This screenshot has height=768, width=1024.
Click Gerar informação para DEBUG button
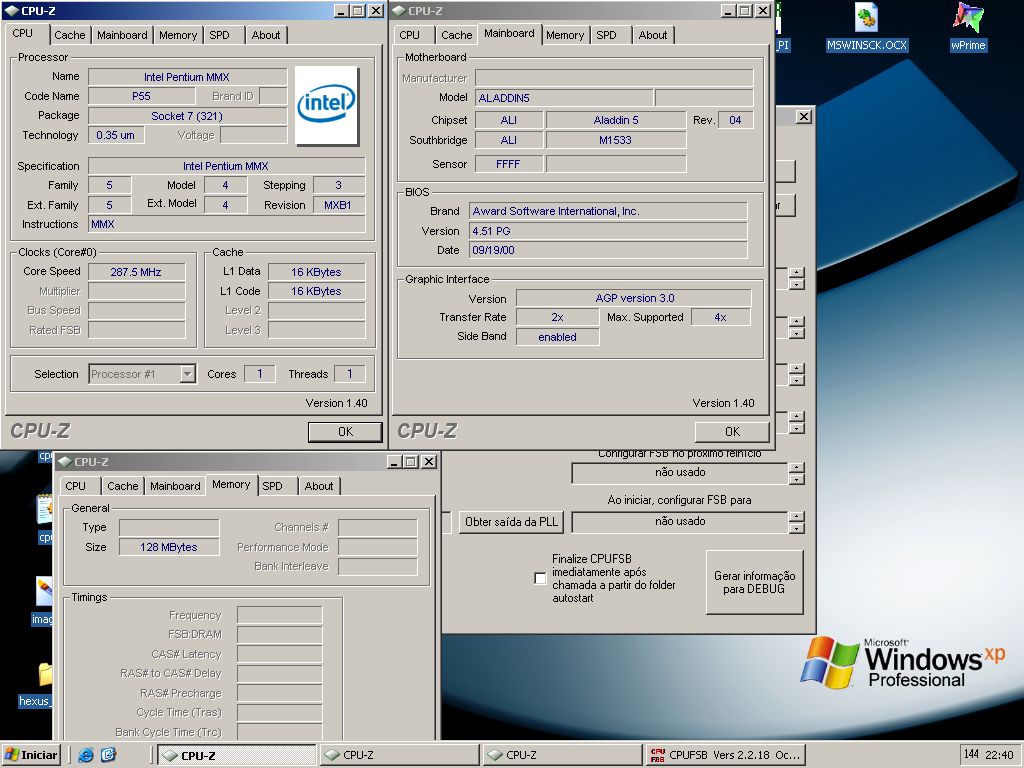pos(754,582)
